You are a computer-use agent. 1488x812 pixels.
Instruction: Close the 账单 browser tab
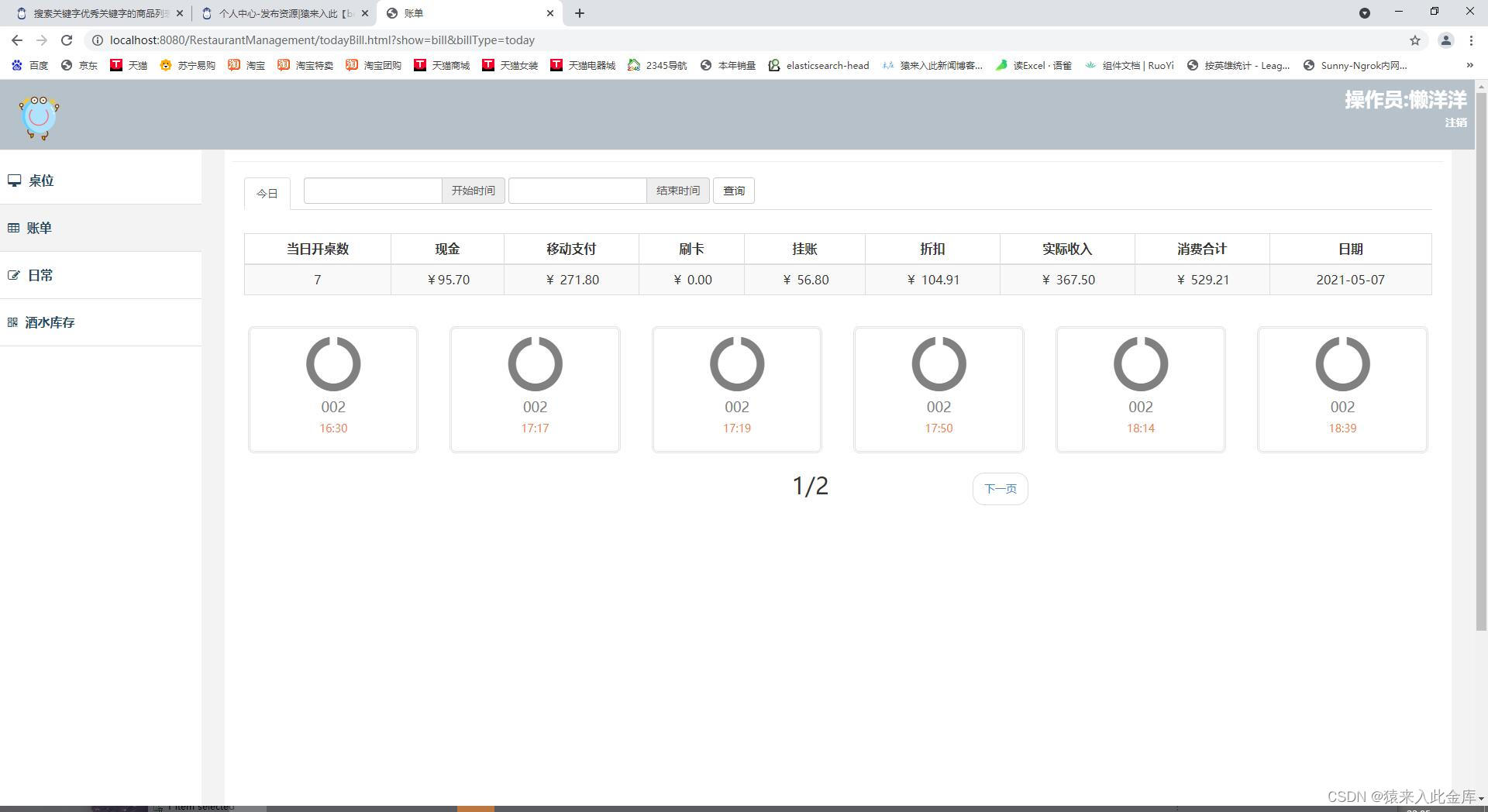point(550,13)
